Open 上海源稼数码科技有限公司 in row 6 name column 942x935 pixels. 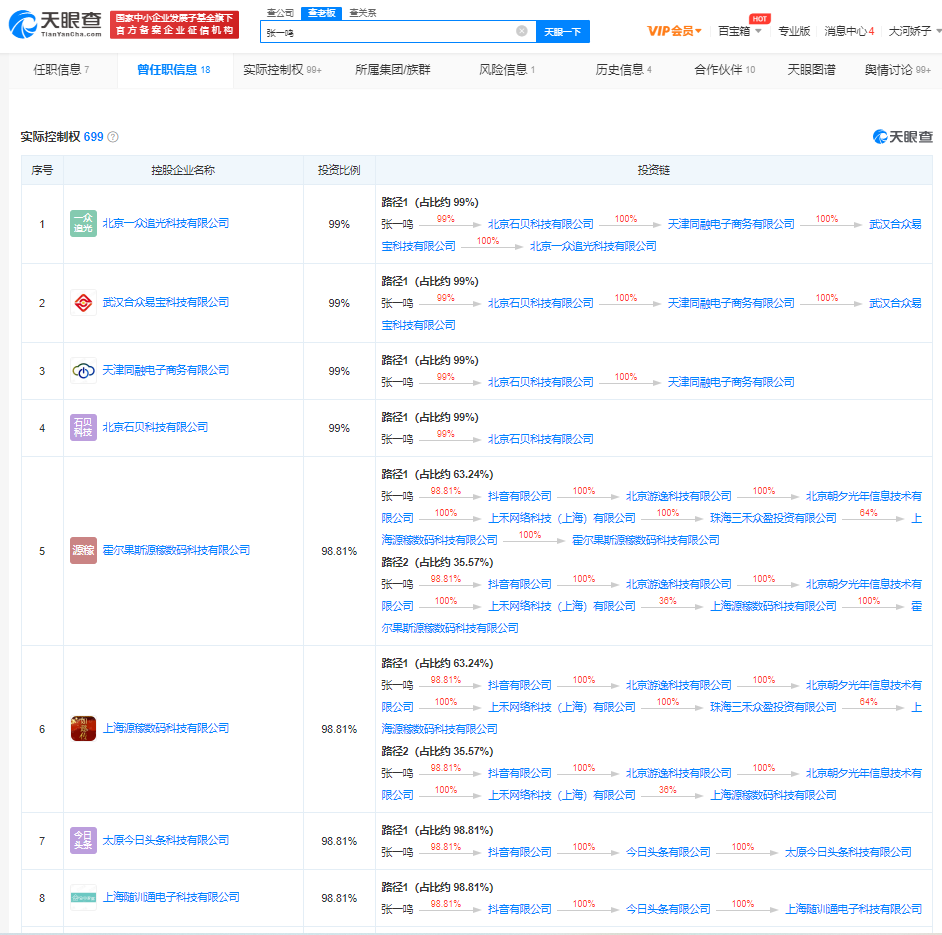point(166,728)
